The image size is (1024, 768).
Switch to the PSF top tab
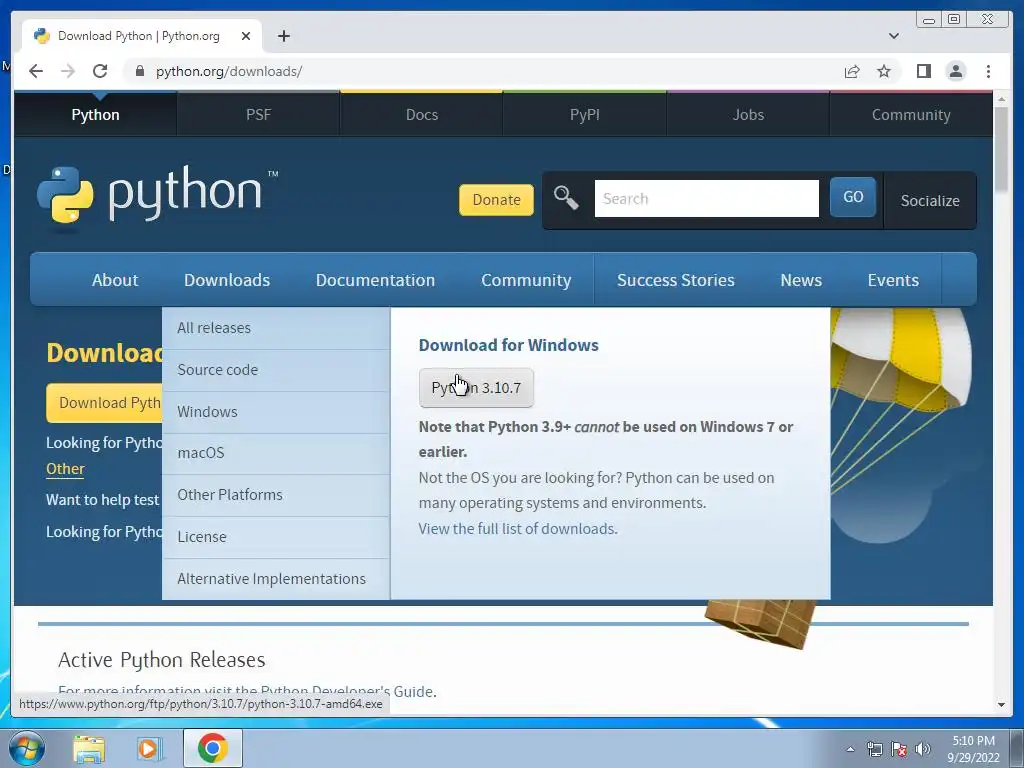tap(259, 115)
